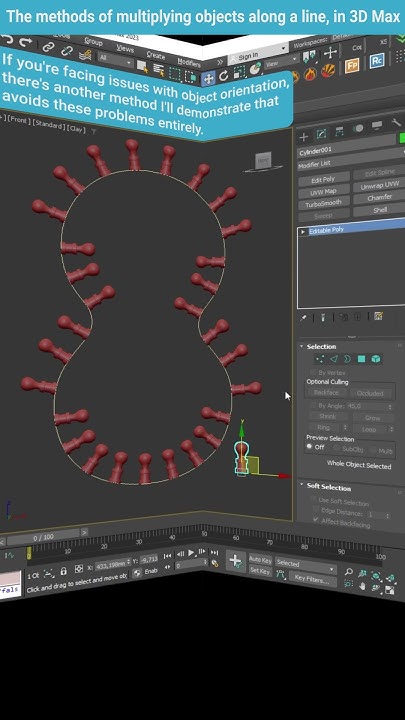Click the Rc plugin icon
This screenshot has height=720, width=405.
tap(377, 60)
